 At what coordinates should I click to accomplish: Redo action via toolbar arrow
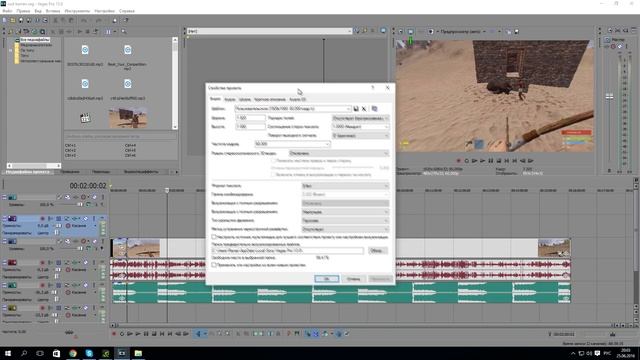(x=98, y=20)
